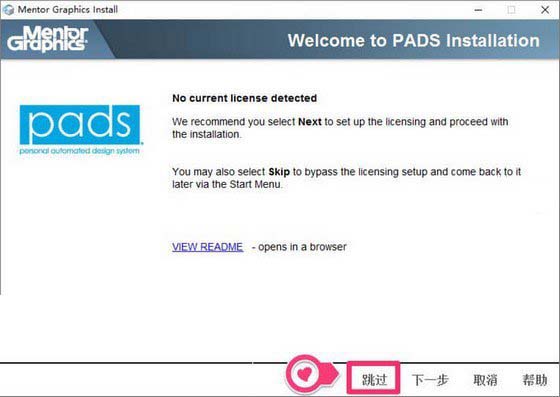This screenshot has width=560, height=397.
Task: Click 'personal automated design system' tagline
Action: [x=80, y=151]
